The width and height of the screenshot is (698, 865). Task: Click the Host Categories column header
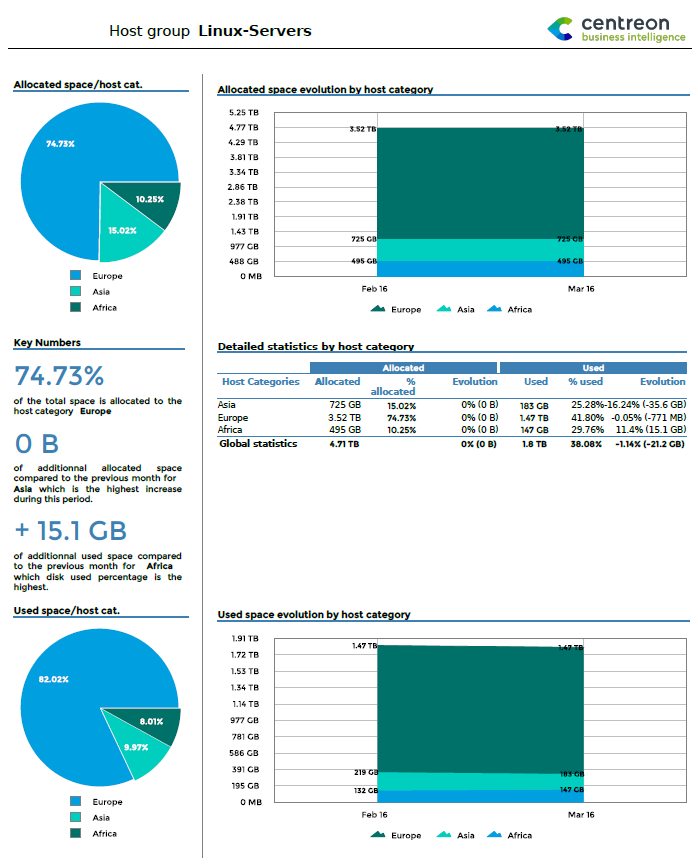tap(260, 382)
